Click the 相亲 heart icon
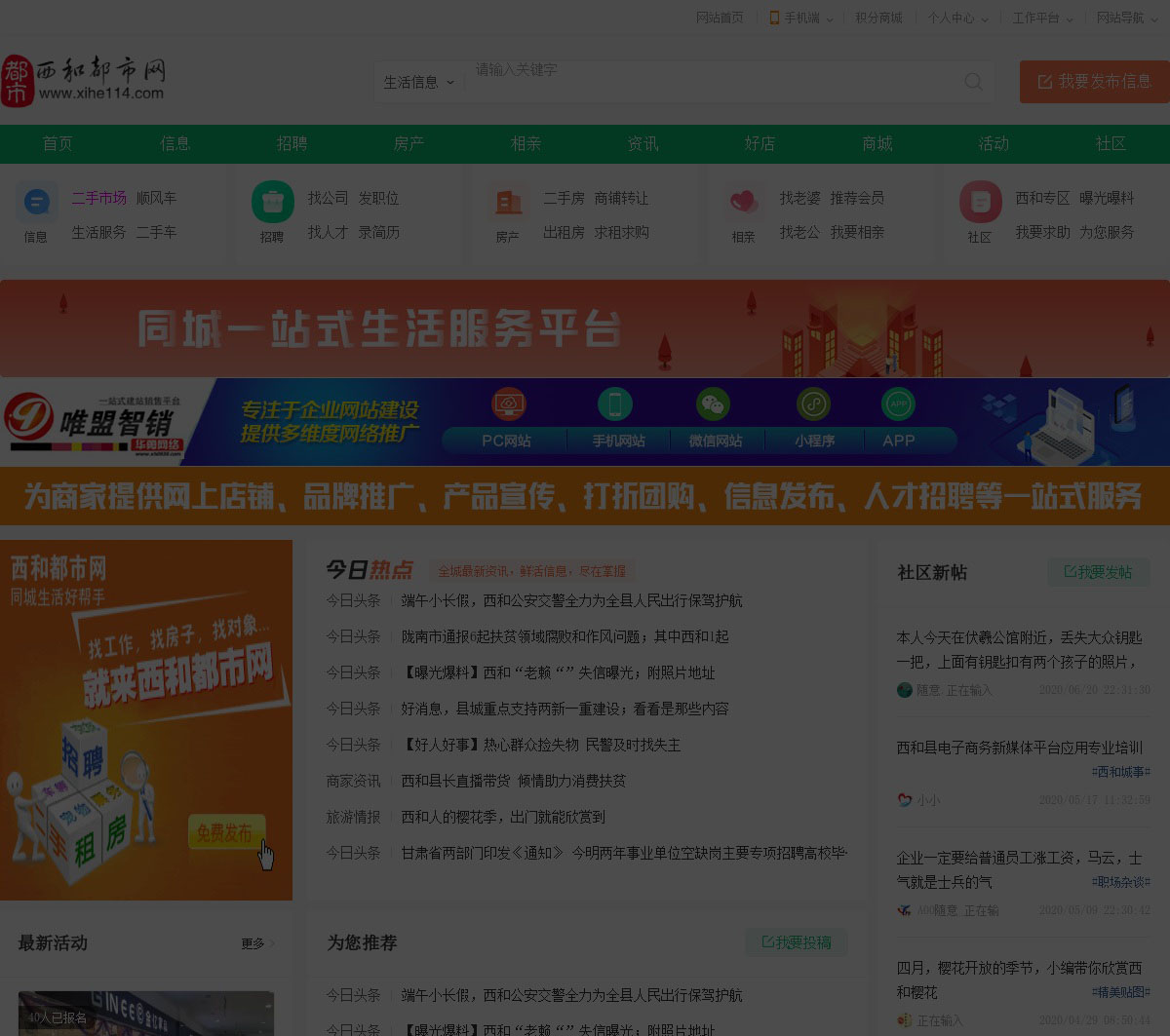The image size is (1170, 1036). 744,203
